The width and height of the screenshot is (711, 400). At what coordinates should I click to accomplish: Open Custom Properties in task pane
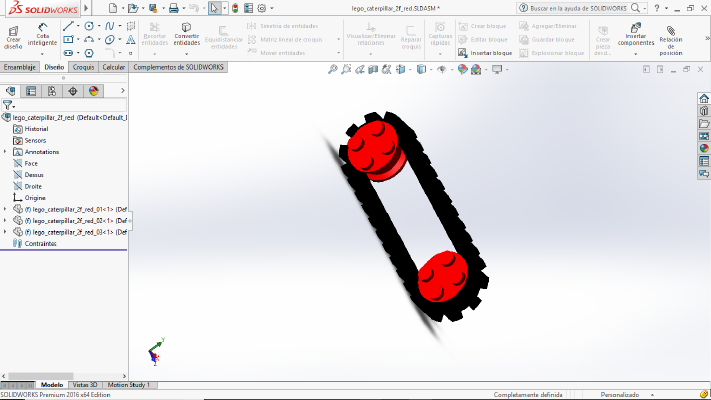click(704, 161)
